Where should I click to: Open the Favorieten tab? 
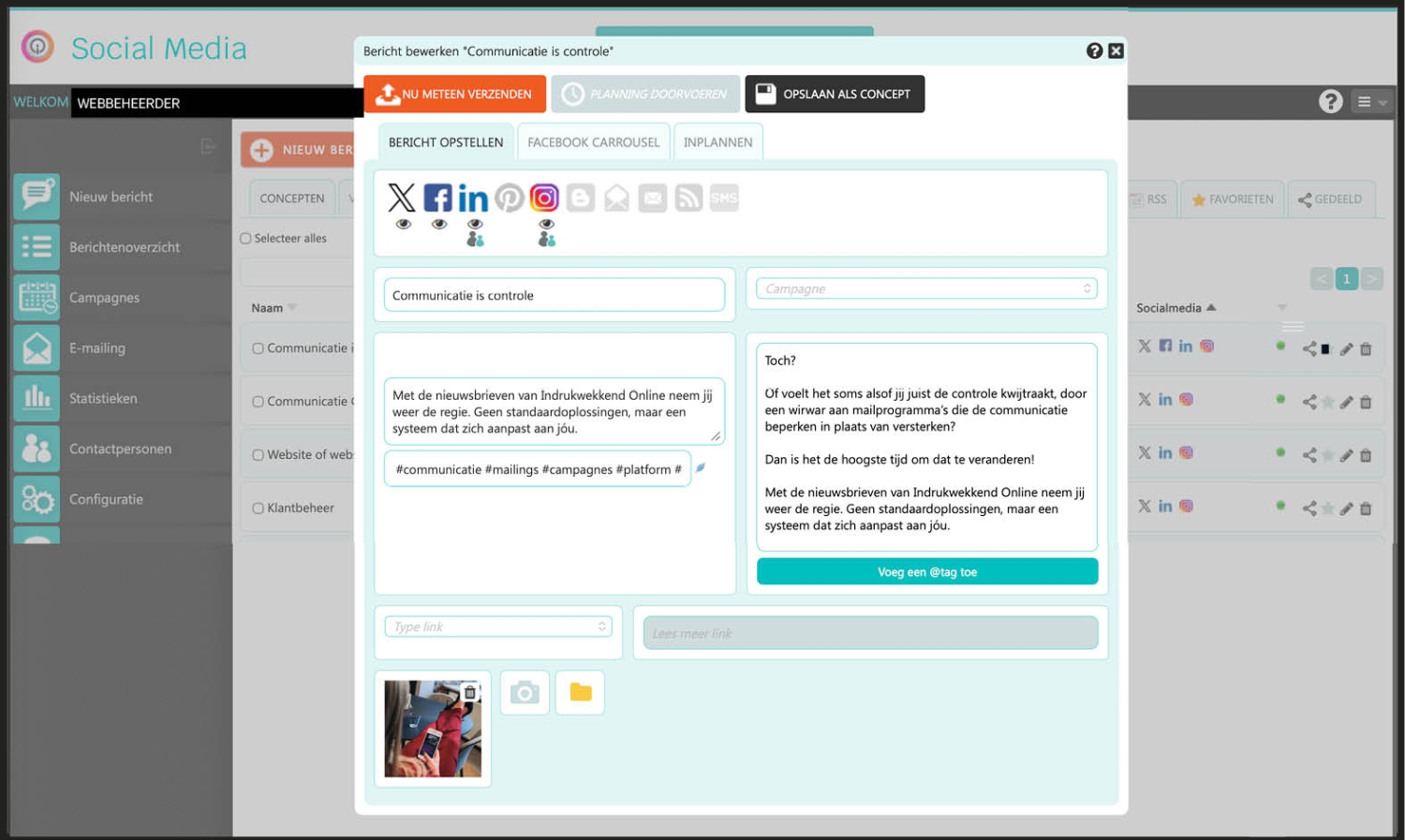point(1233,199)
